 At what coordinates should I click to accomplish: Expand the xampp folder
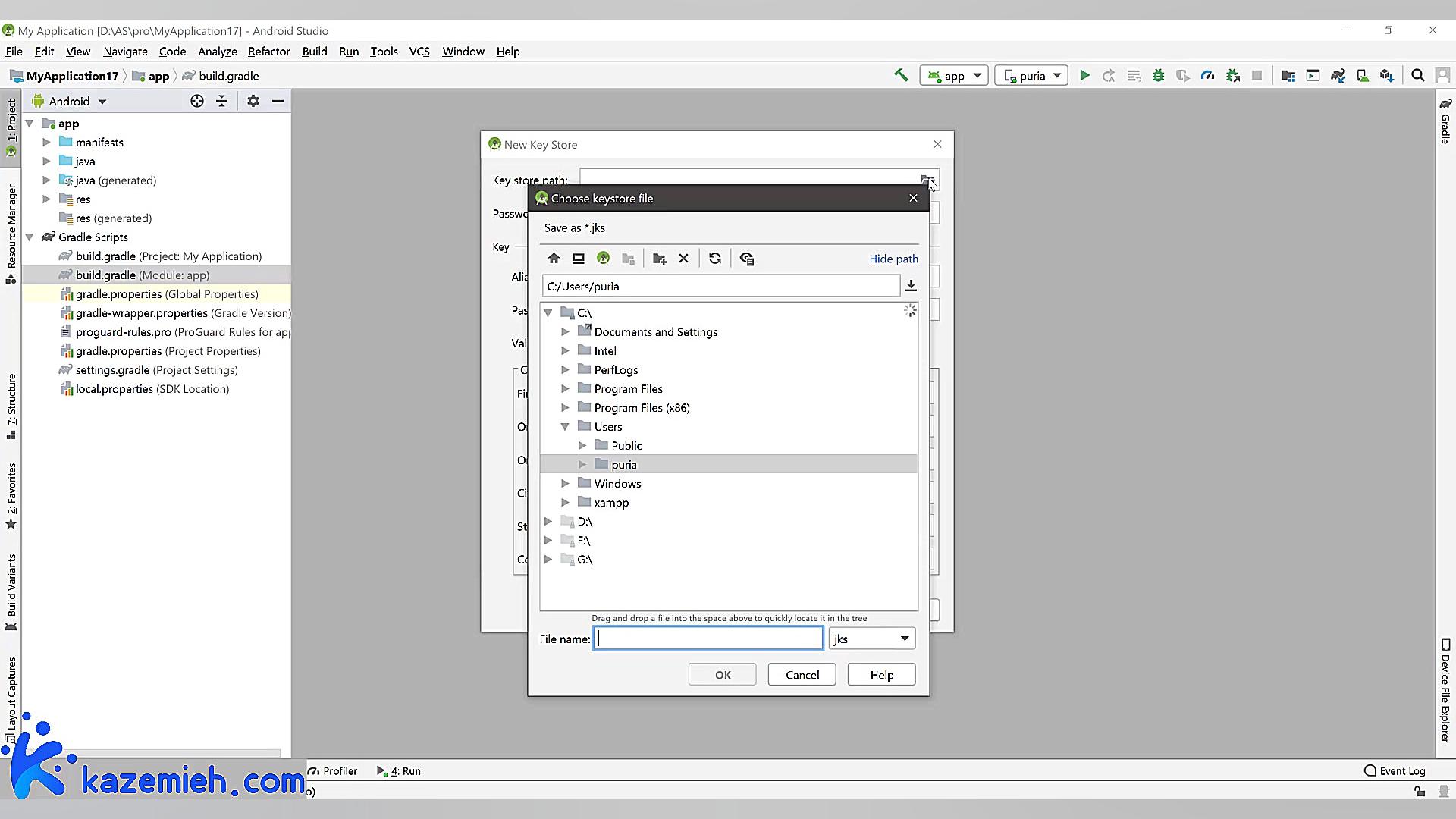(x=565, y=502)
